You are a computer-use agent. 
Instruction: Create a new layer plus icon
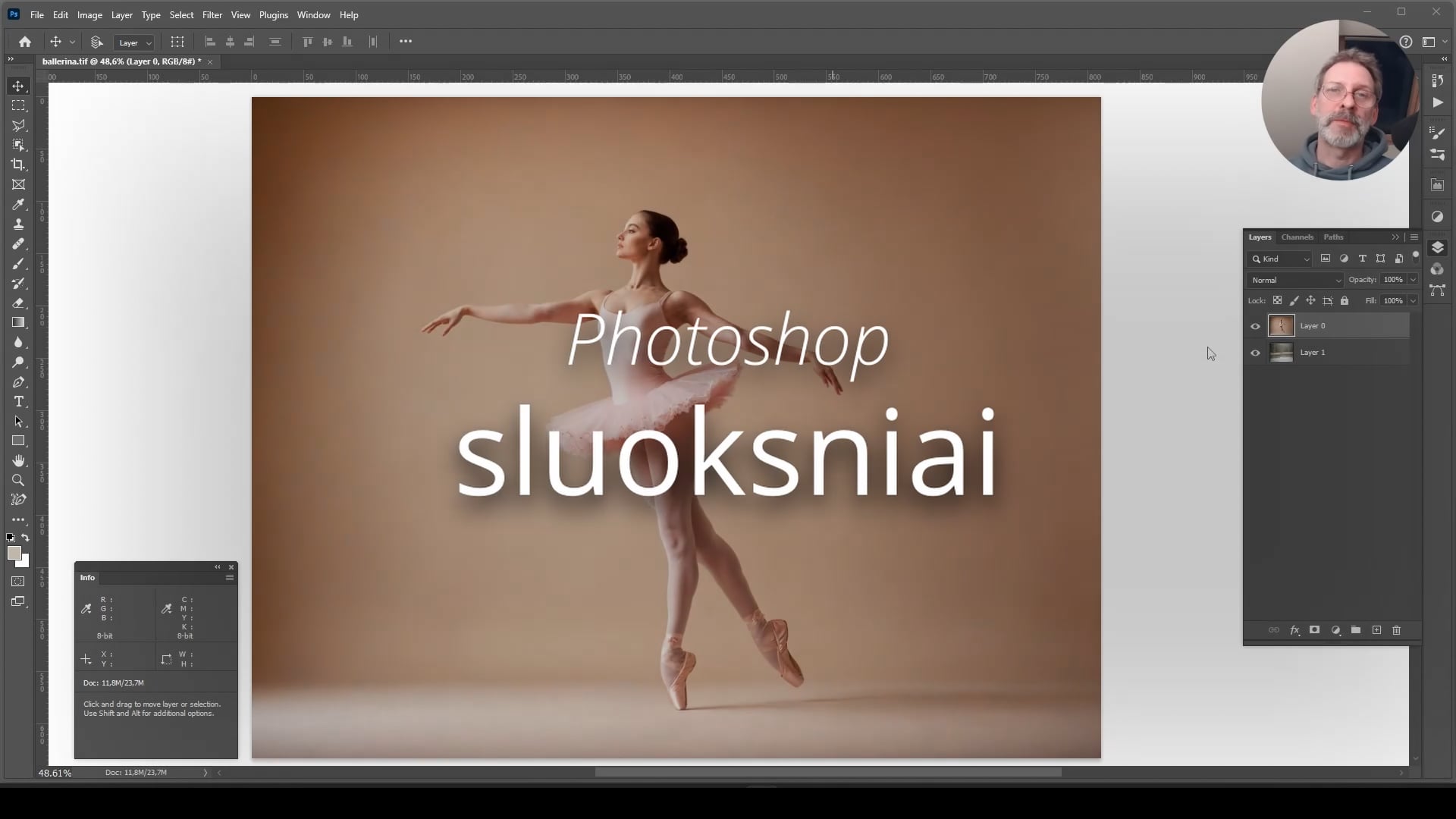[1376, 630]
